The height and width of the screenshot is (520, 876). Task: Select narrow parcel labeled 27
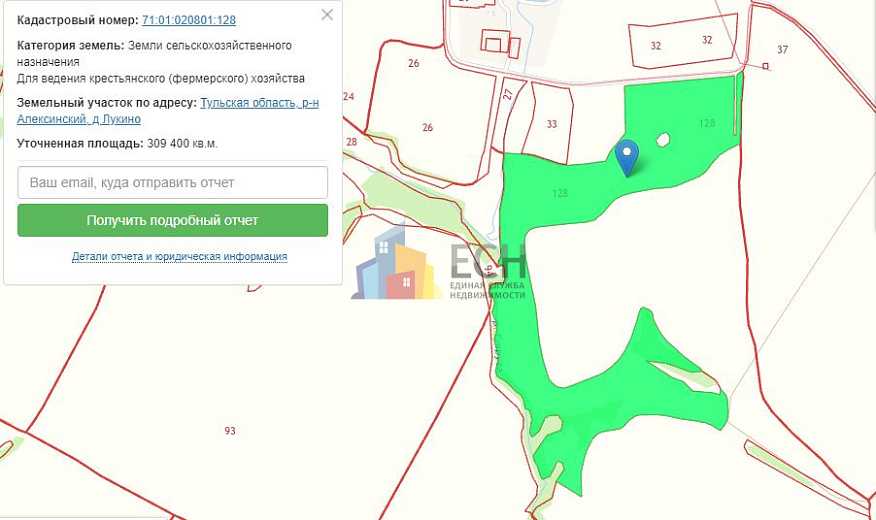point(507,95)
